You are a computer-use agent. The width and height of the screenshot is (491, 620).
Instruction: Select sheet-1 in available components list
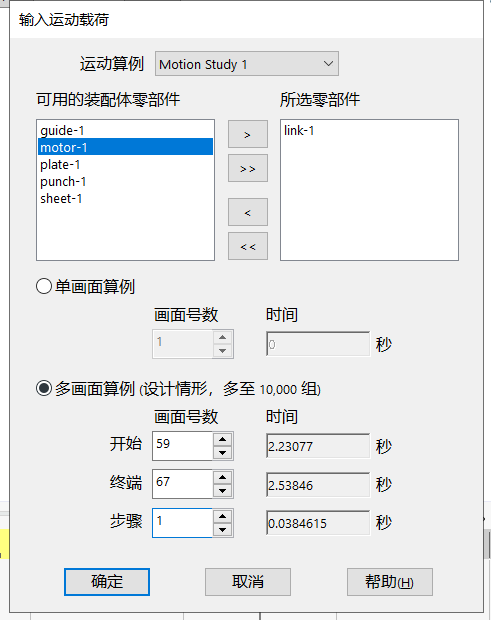pos(125,198)
